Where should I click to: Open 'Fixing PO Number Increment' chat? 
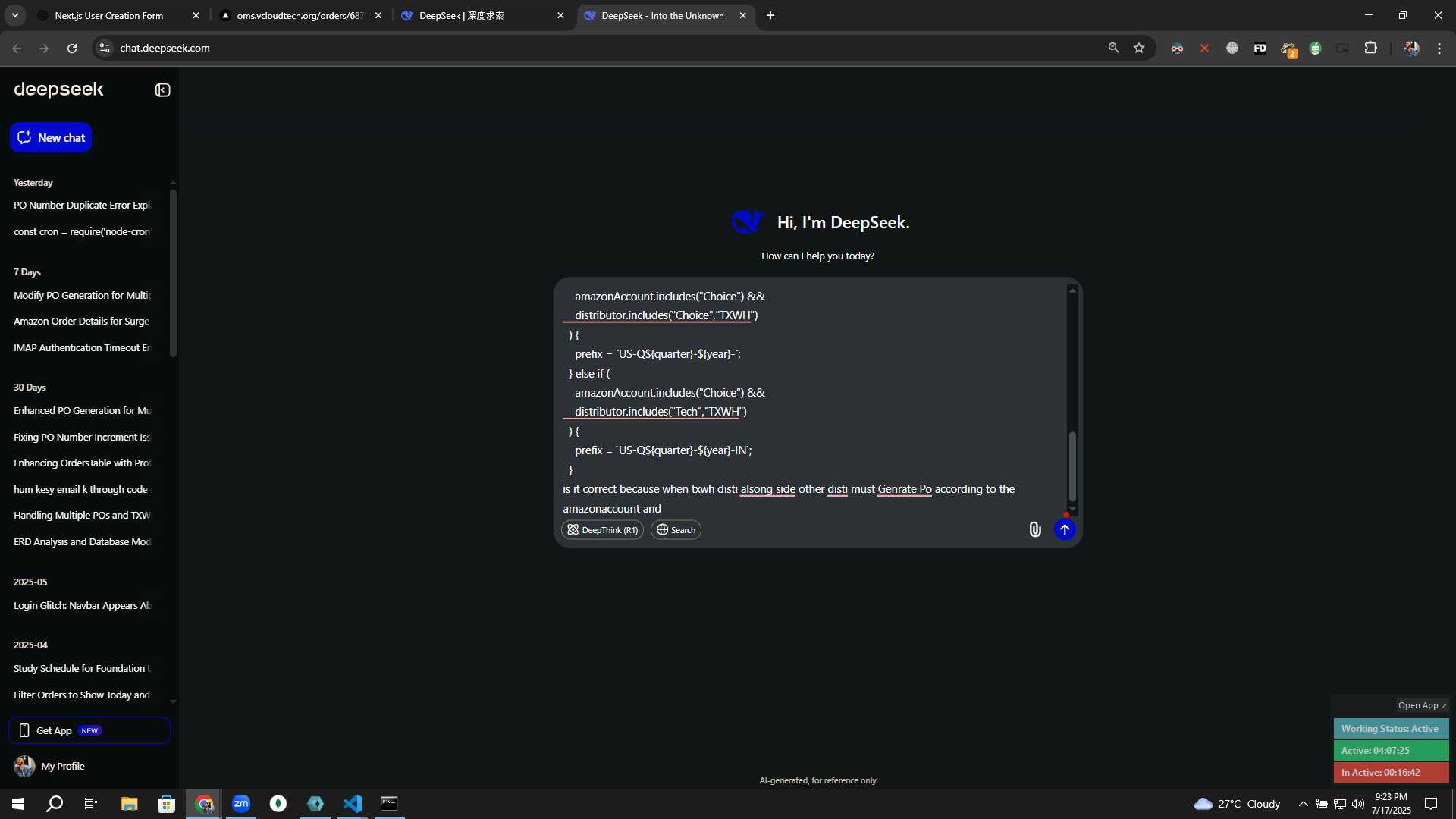[x=82, y=437]
